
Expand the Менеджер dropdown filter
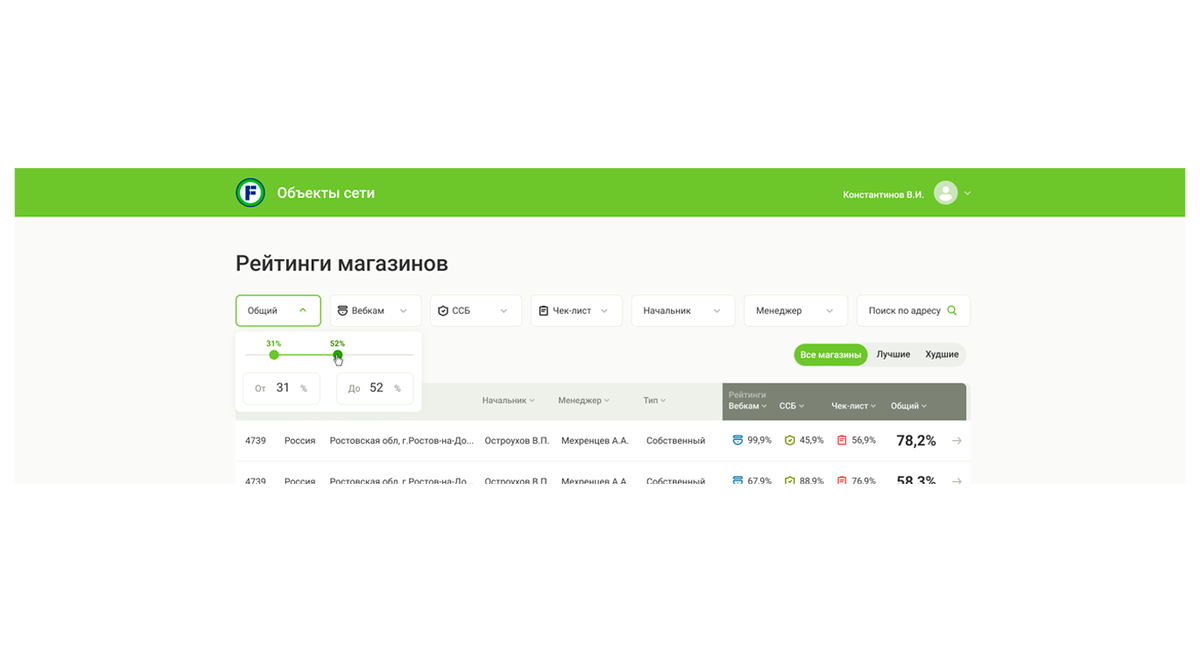click(795, 310)
